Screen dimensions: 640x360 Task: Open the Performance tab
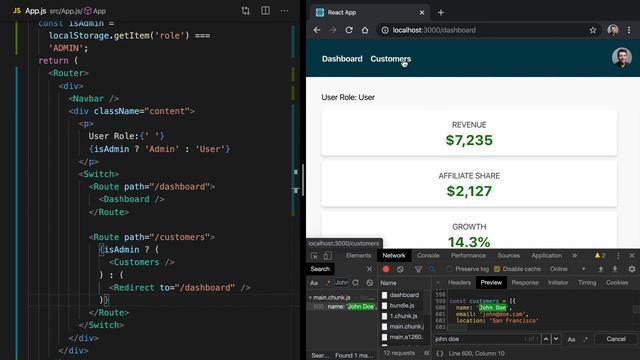468,256
